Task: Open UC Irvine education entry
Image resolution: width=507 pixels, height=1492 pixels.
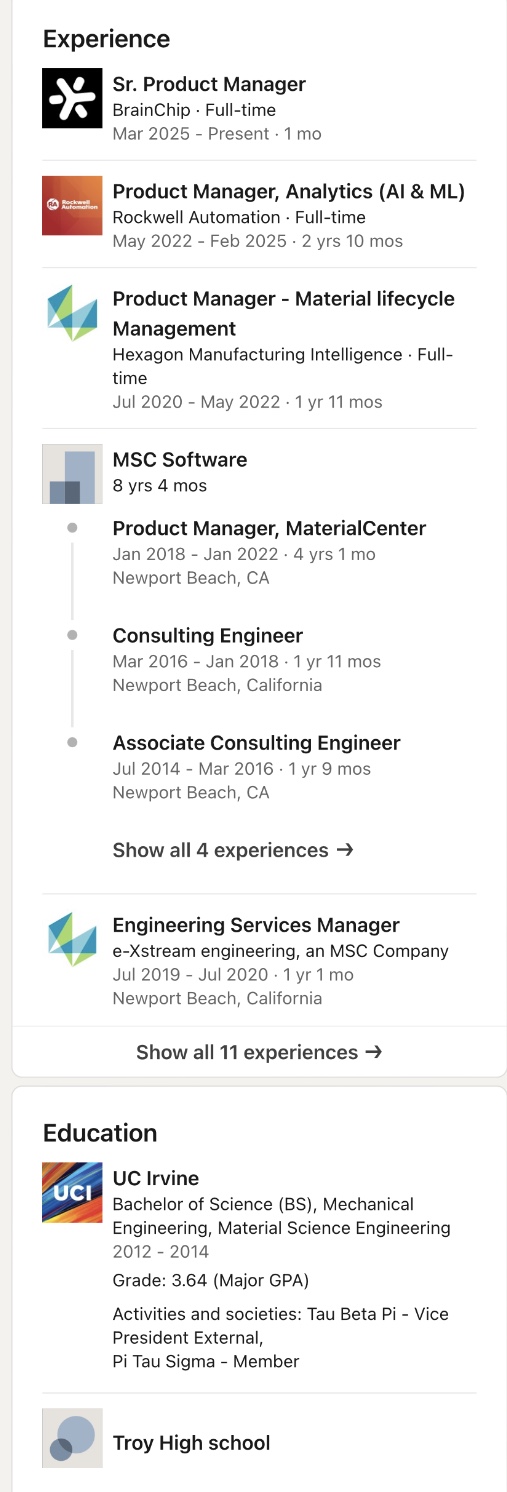Action: [156, 1178]
